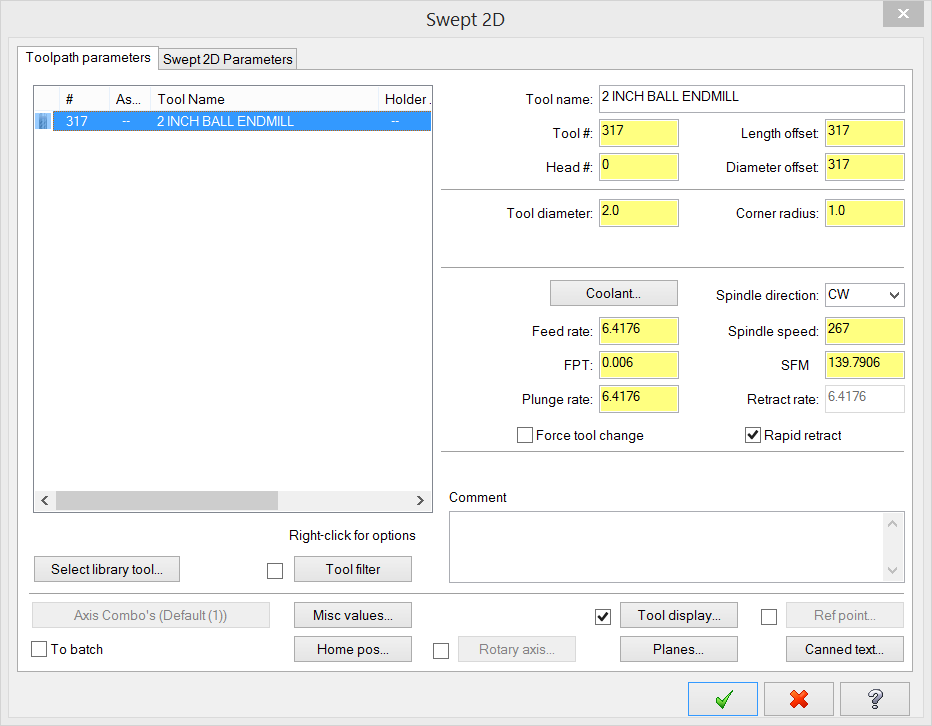
Task: Open the Planes dialog
Action: pyautogui.click(x=679, y=649)
